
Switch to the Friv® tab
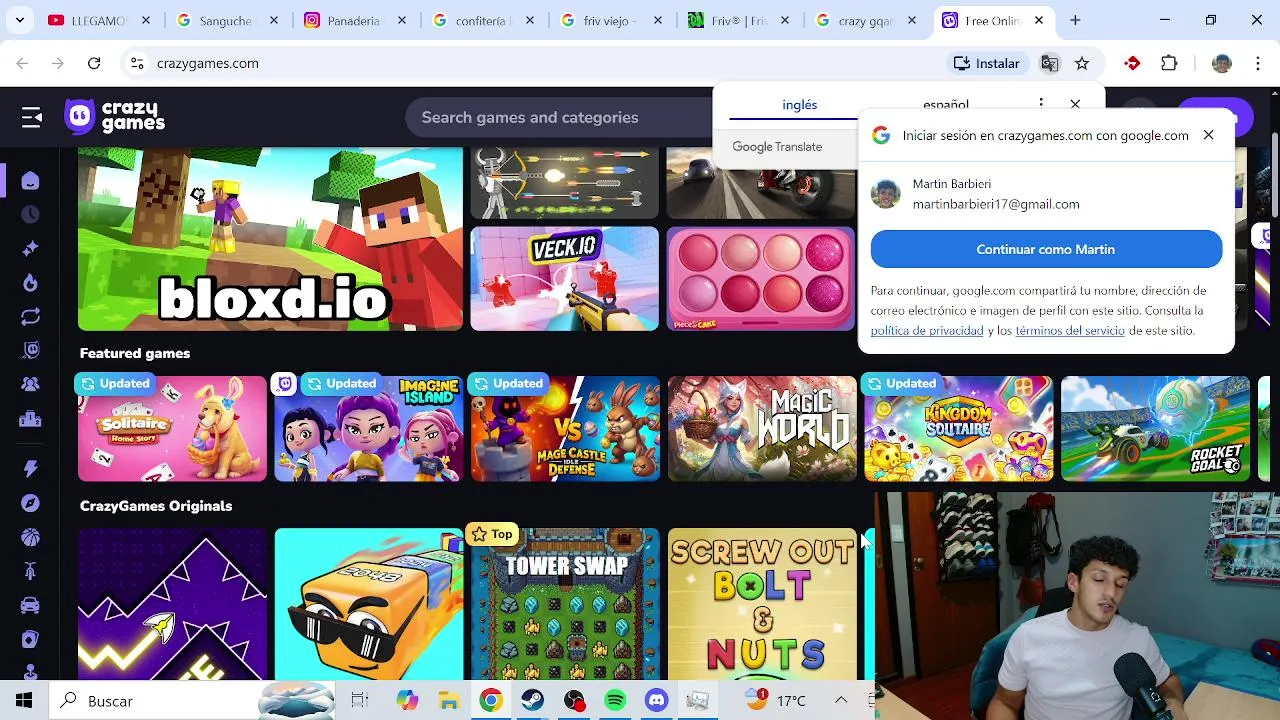(x=740, y=20)
